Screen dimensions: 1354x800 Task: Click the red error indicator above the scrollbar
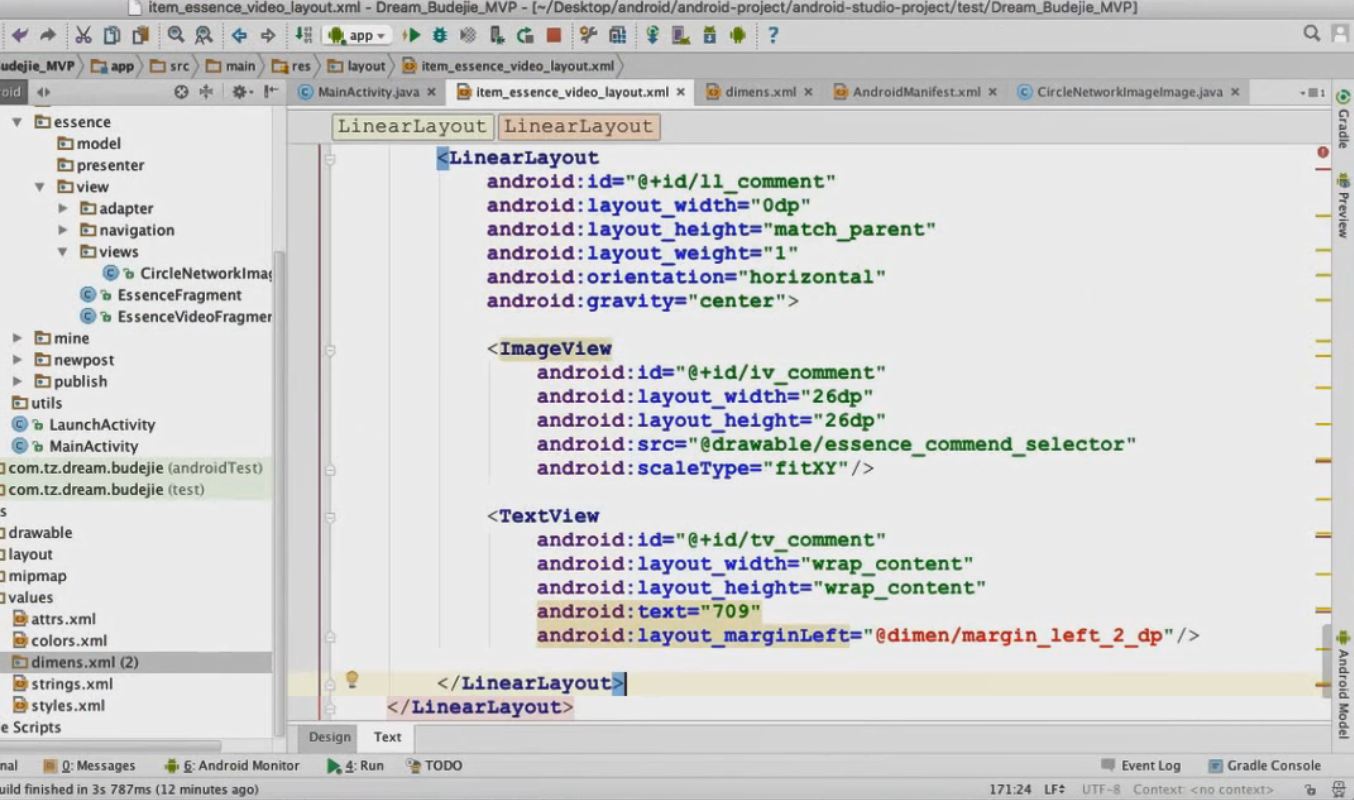(1323, 153)
